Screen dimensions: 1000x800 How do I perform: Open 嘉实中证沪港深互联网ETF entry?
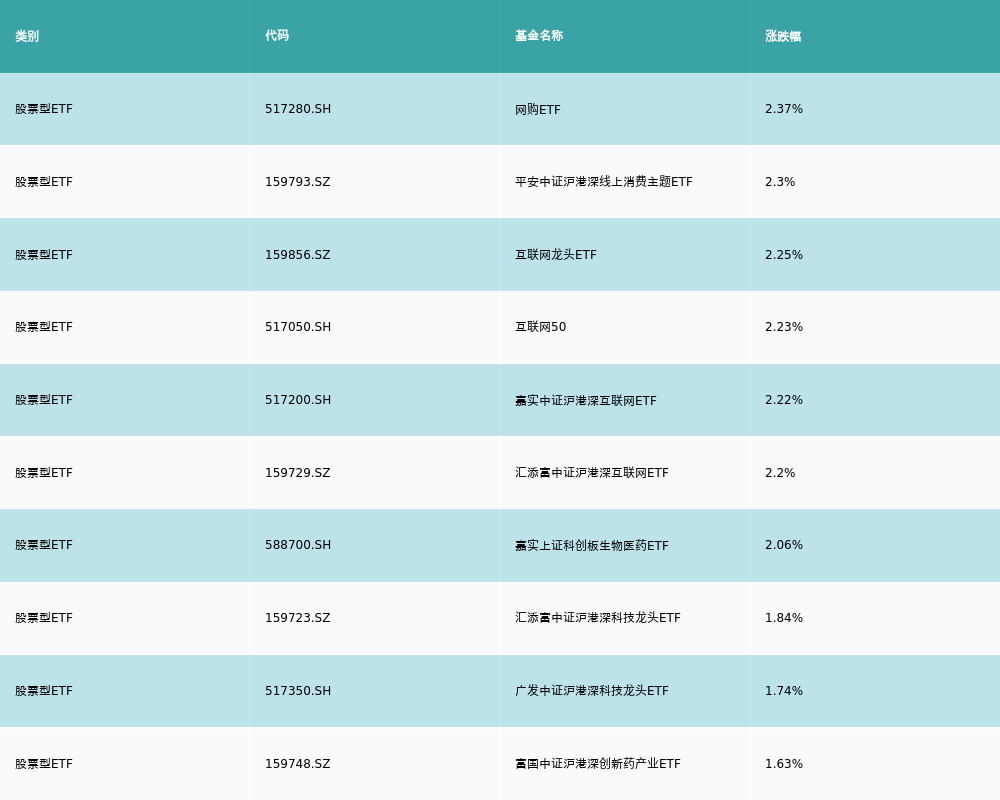pyautogui.click(x=585, y=401)
